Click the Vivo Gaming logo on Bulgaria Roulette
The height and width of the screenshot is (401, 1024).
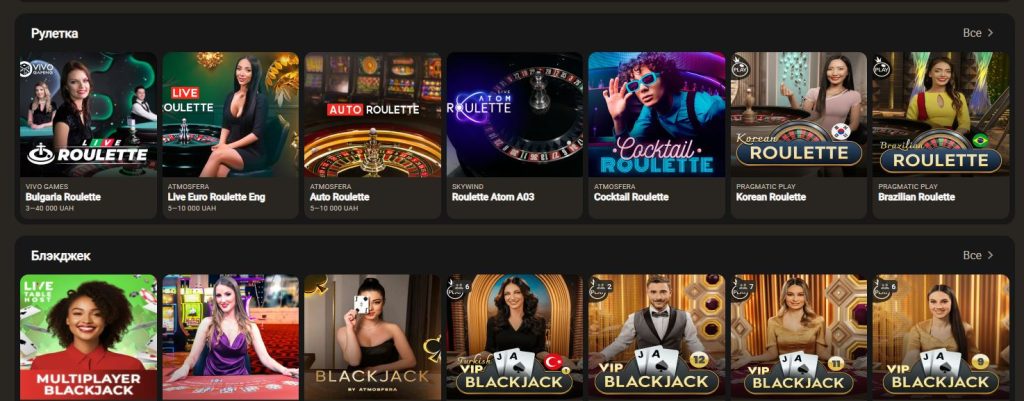(35, 69)
